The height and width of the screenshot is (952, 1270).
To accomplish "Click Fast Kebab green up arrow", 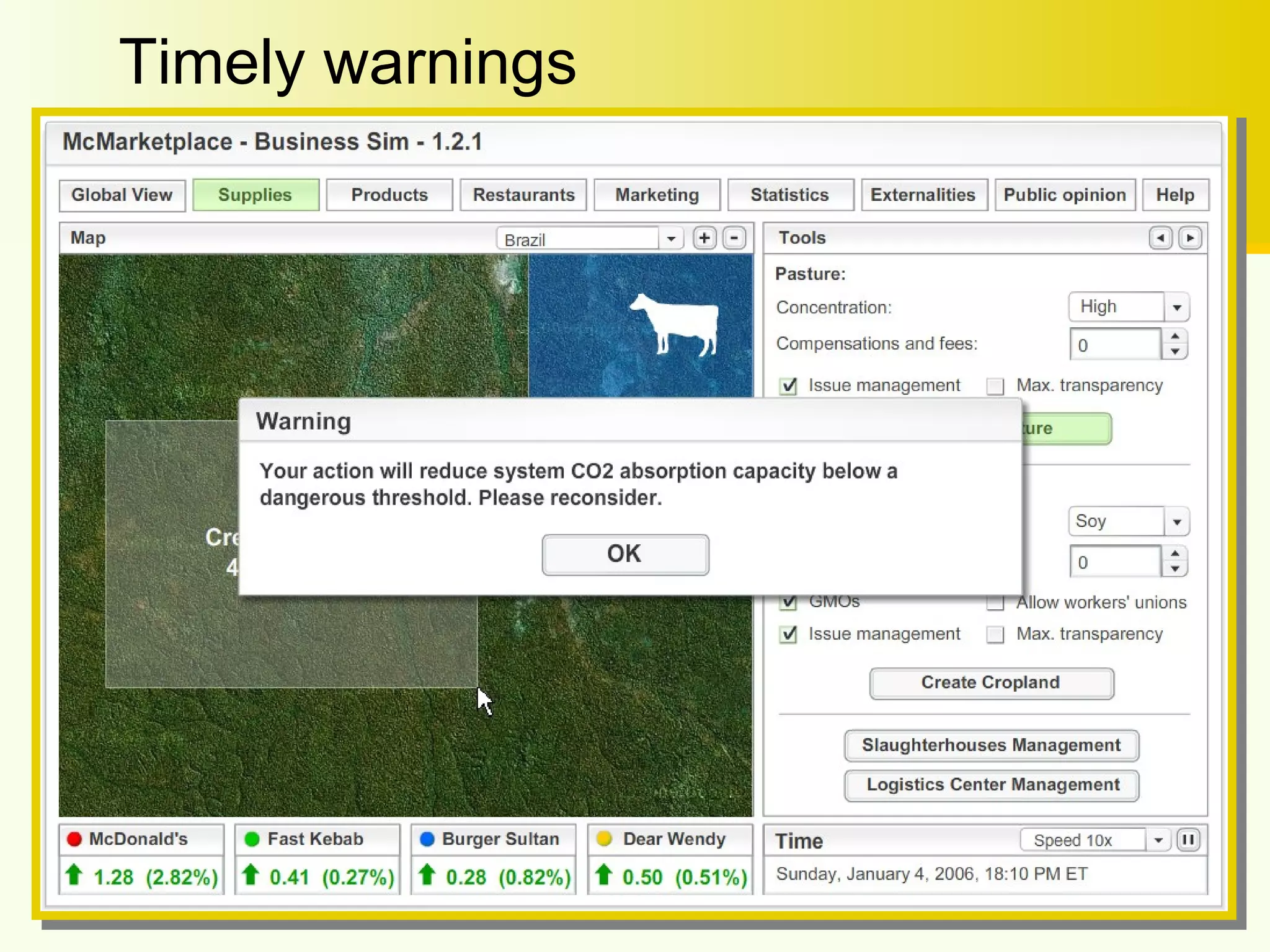I will click(x=251, y=875).
